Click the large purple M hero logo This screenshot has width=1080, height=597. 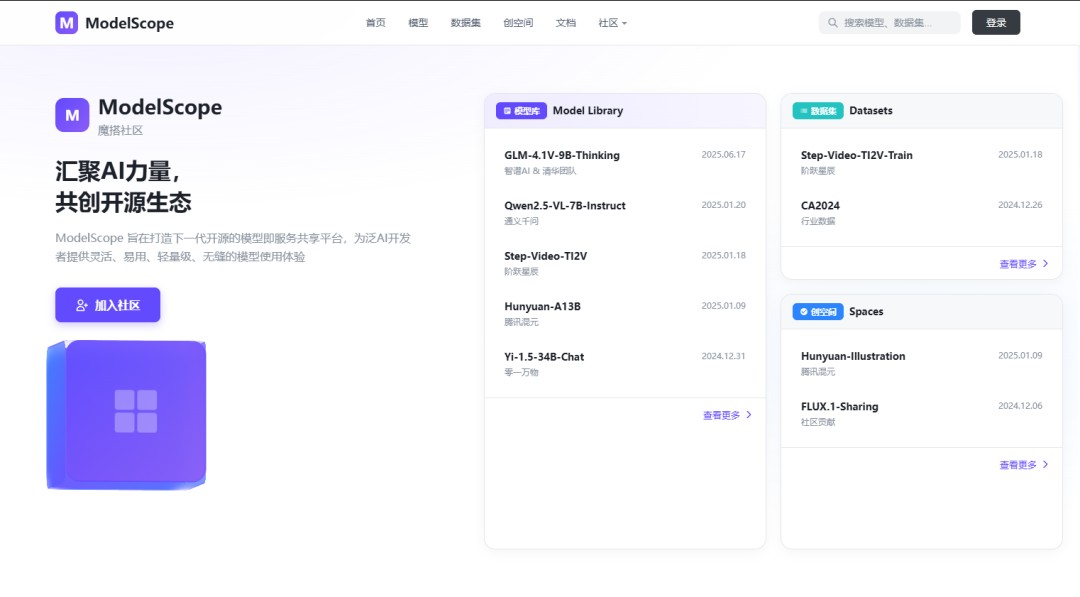coord(72,115)
